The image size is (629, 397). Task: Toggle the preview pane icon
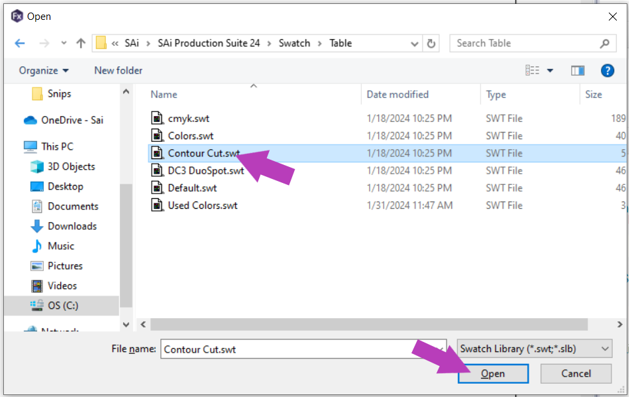point(577,71)
